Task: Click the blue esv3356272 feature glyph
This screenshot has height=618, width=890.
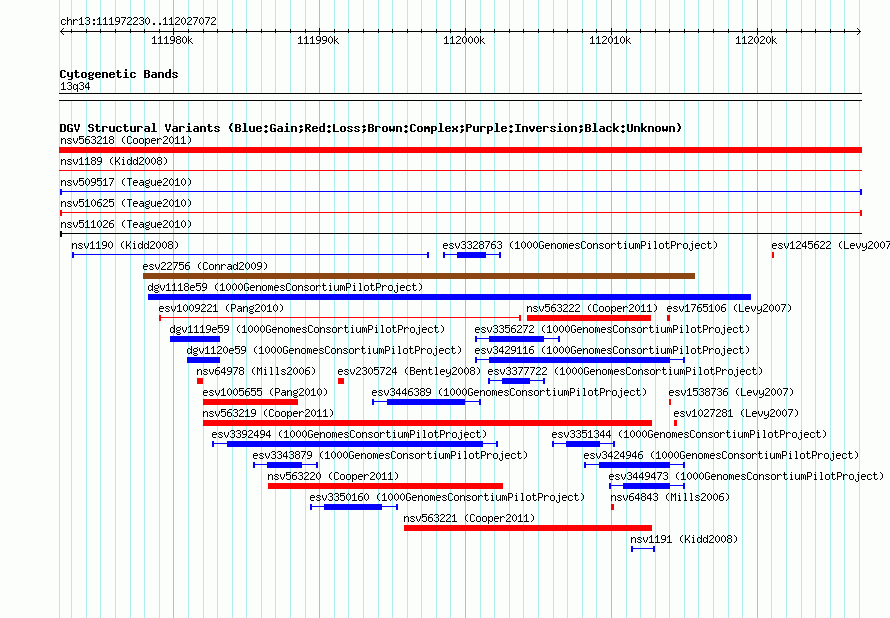Action: (518, 339)
